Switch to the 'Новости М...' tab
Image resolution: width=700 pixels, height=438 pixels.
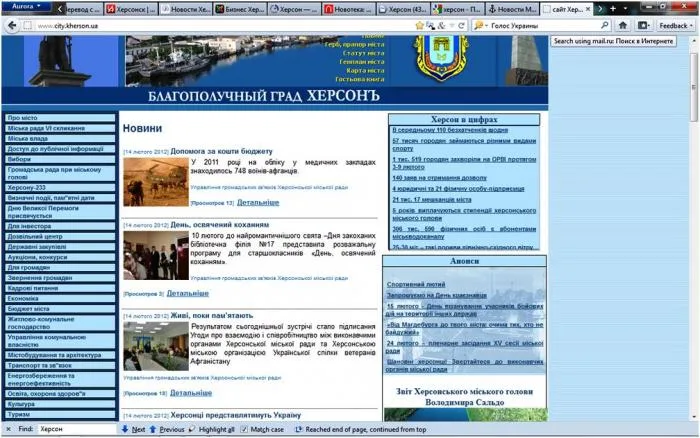(x=512, y=9)
